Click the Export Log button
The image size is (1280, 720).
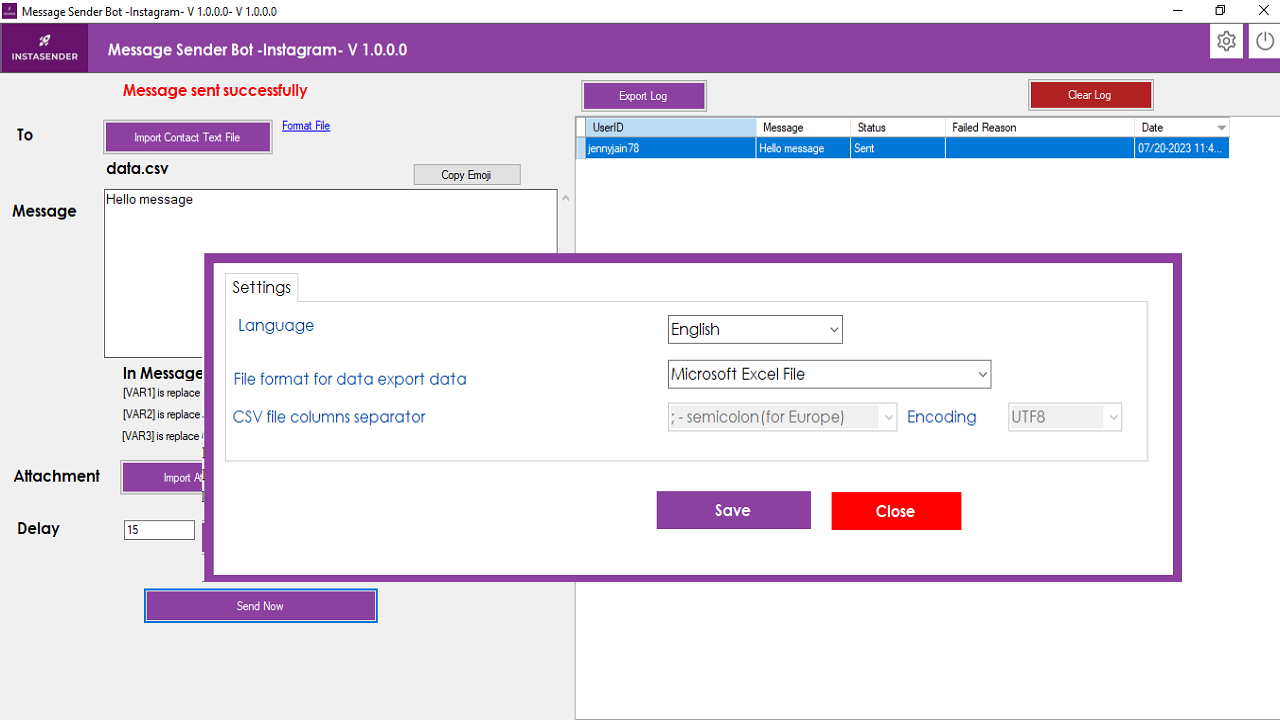[x=644, y=96]
